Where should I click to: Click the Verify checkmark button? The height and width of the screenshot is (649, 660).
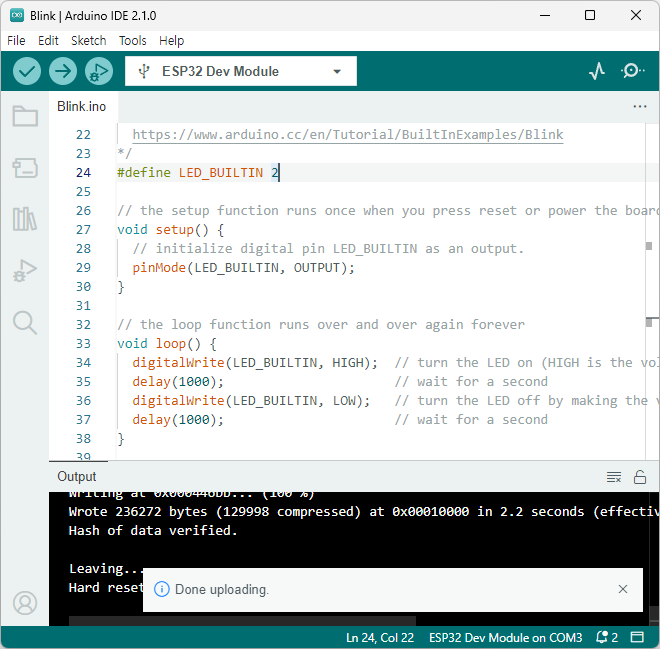pos(27,71)
